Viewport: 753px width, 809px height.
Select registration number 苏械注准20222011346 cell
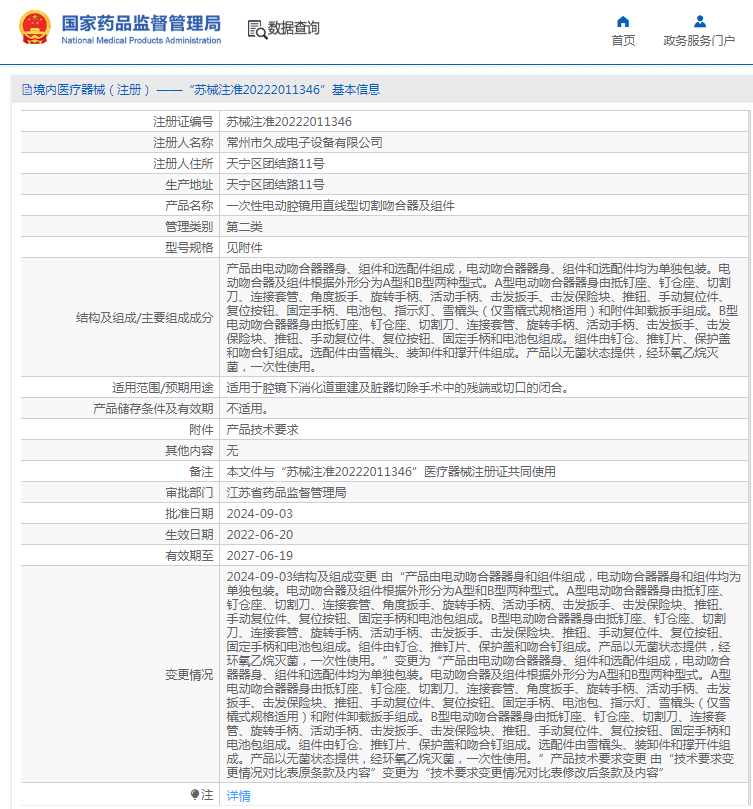click(289, 122)
